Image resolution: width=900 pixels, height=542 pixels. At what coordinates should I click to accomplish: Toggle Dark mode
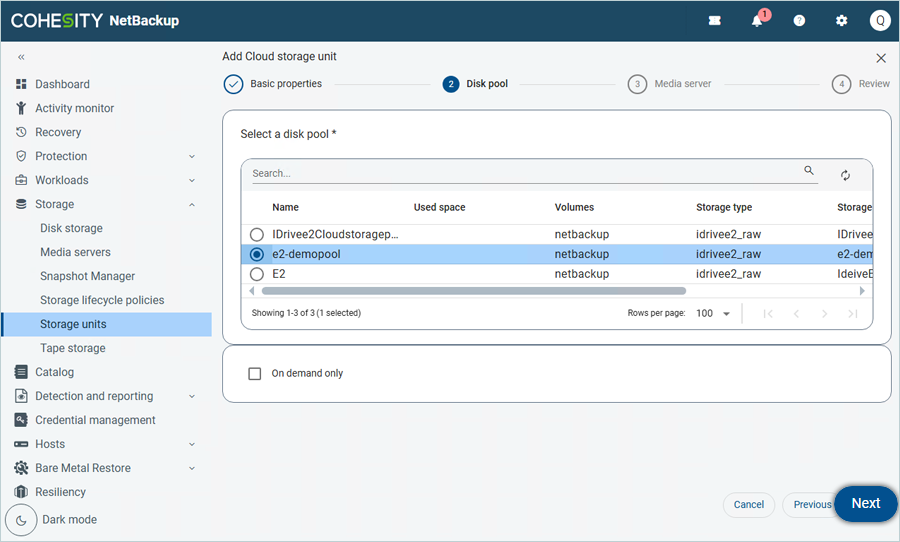pos(22,520)
